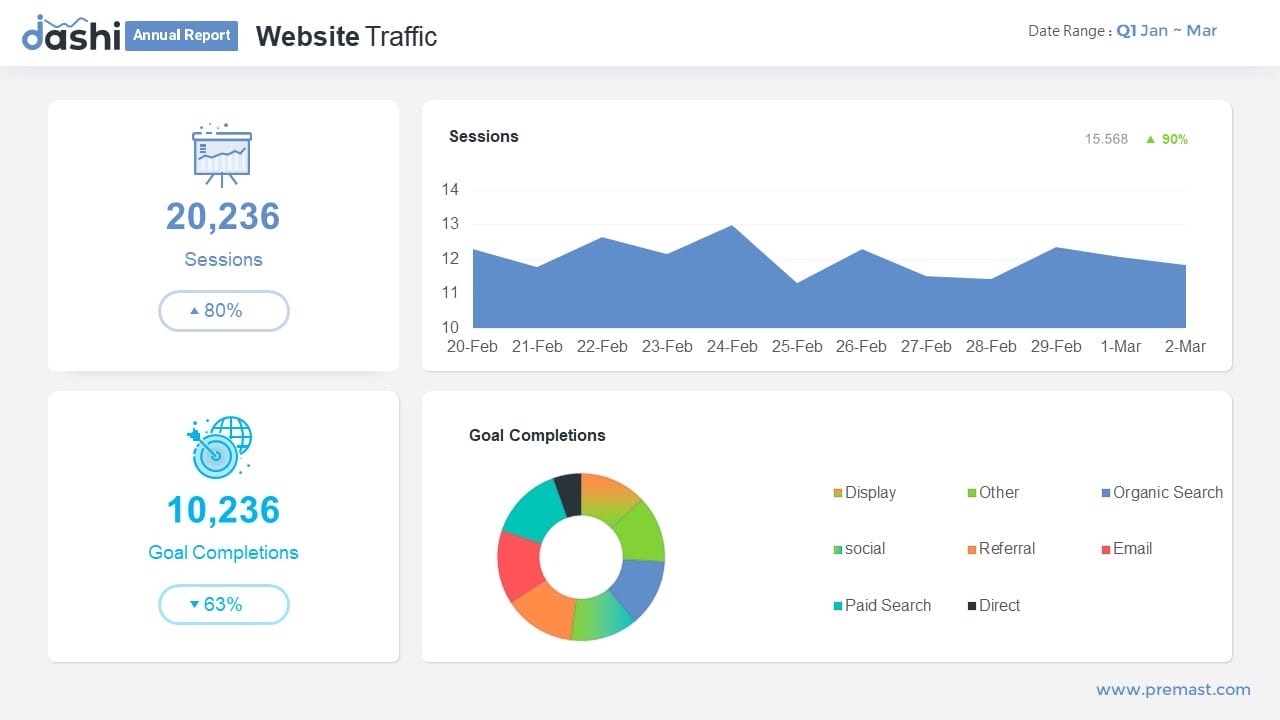
Task: Click the Direct legend label
Action: tap(1000, 606)
